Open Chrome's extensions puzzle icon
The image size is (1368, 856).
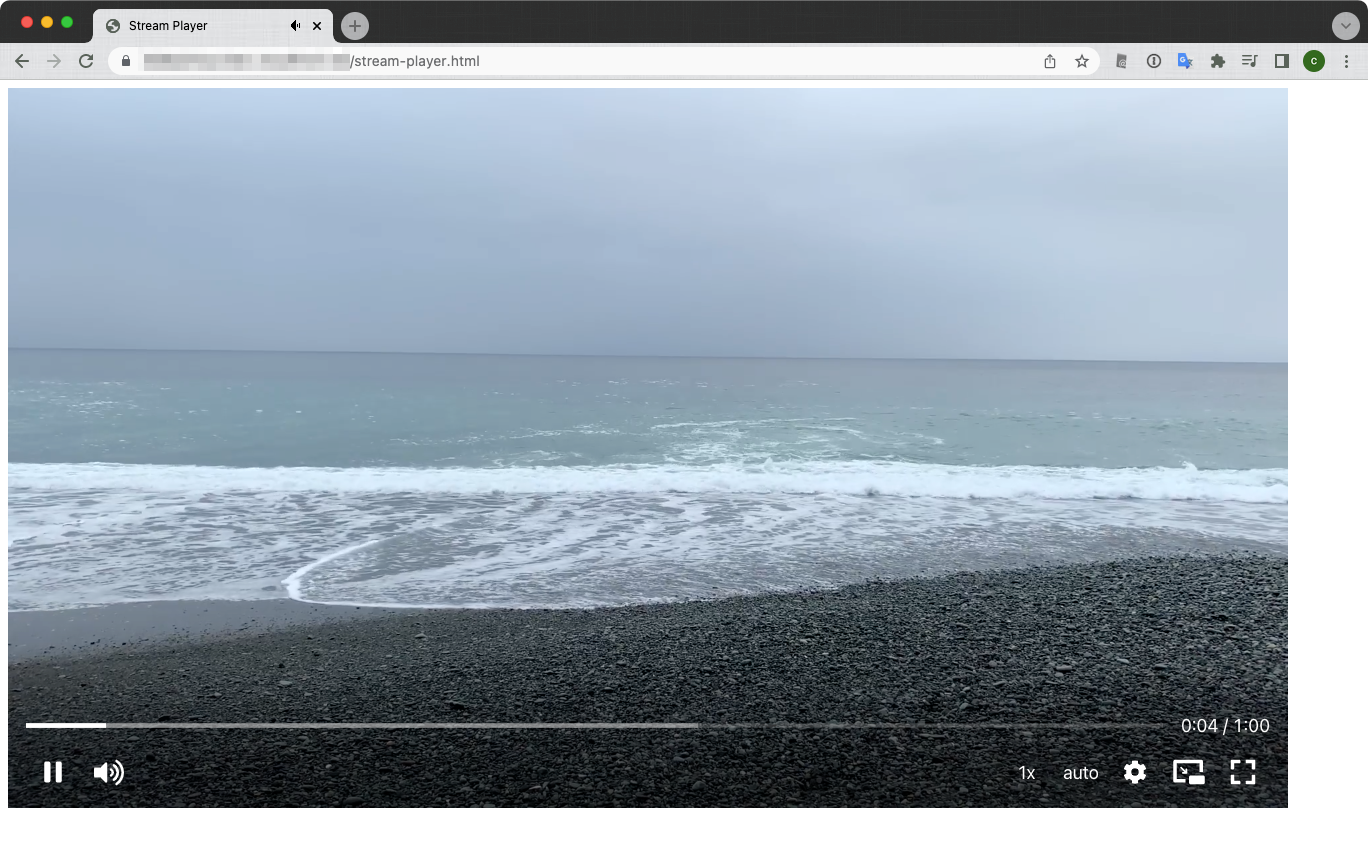1218,61
